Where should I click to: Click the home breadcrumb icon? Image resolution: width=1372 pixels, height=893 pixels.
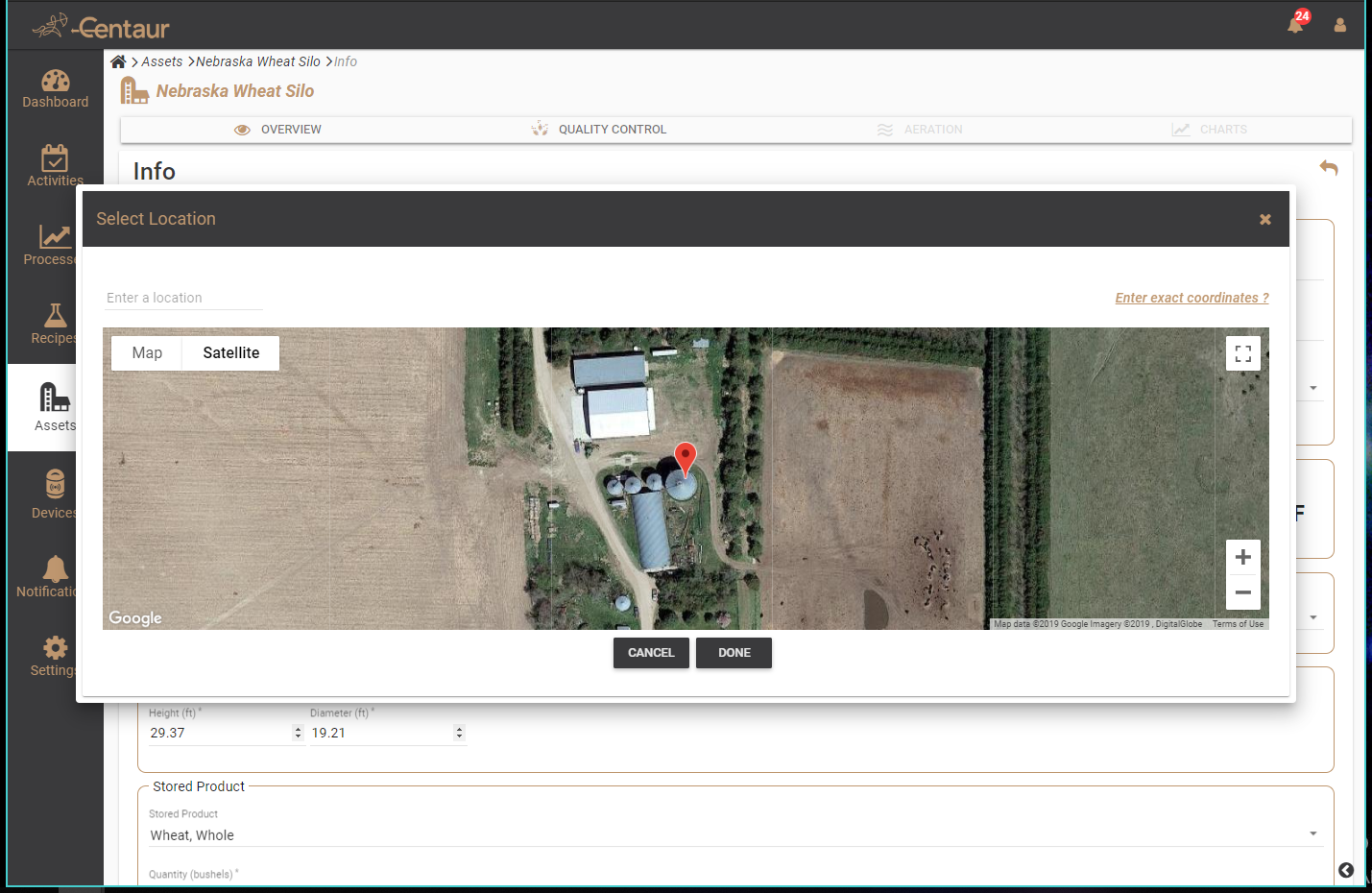coord(118,61)
